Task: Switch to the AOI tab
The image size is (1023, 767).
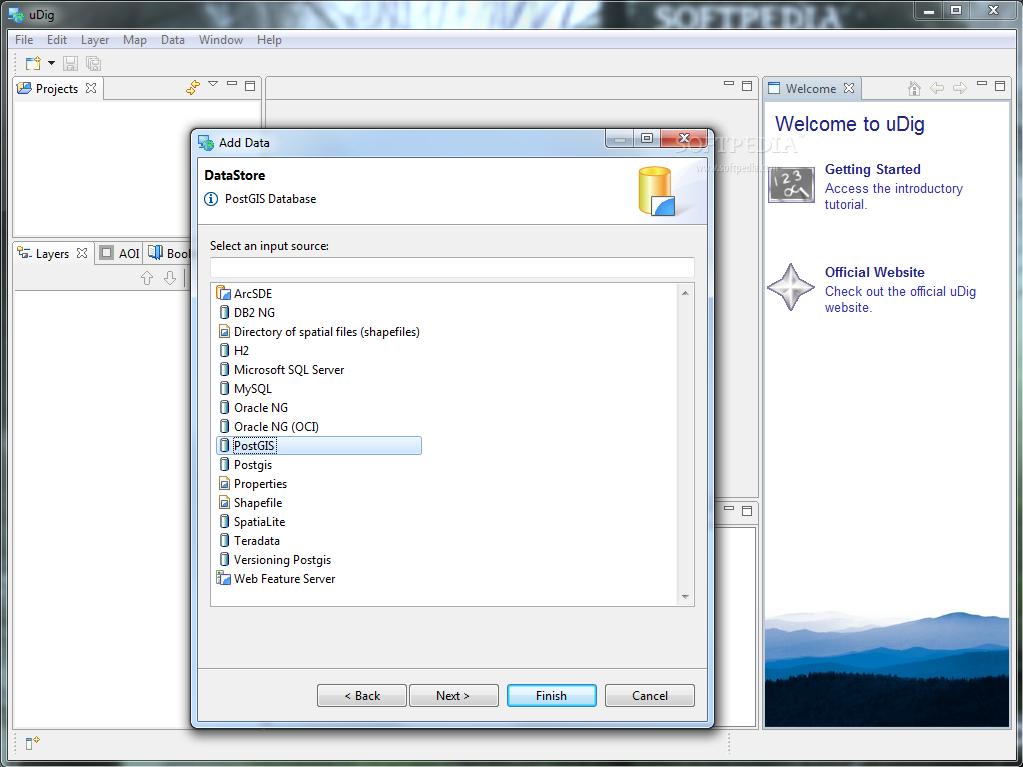Action: coord(120,253)
